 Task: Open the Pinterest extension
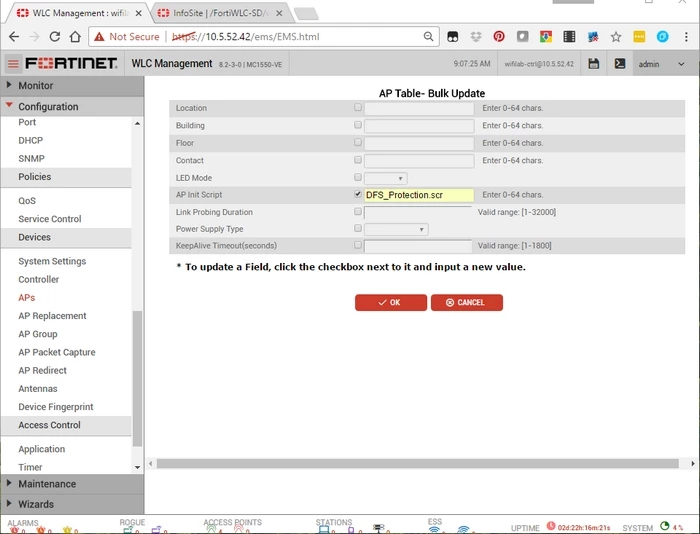pos(499,37)
